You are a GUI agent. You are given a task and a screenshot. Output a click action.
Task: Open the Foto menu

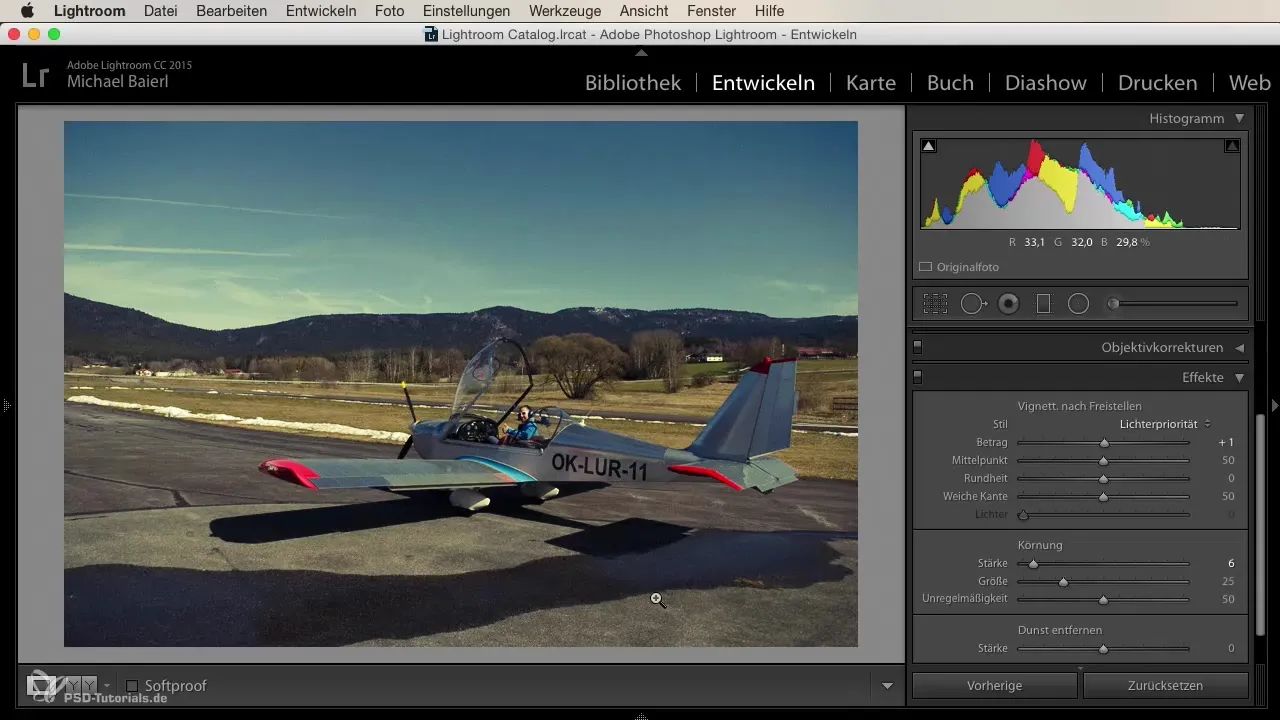[389, 11]
